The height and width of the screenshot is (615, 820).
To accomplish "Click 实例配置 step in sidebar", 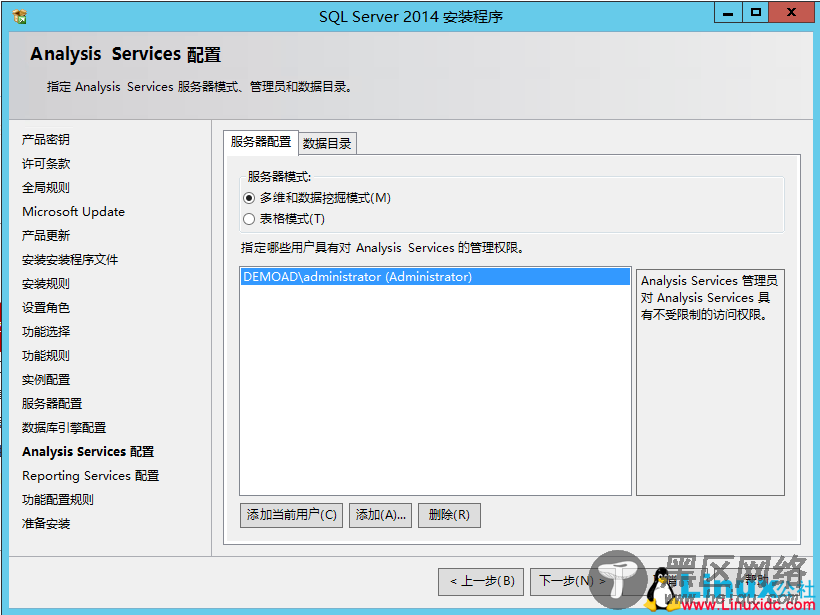I will 45,380.
